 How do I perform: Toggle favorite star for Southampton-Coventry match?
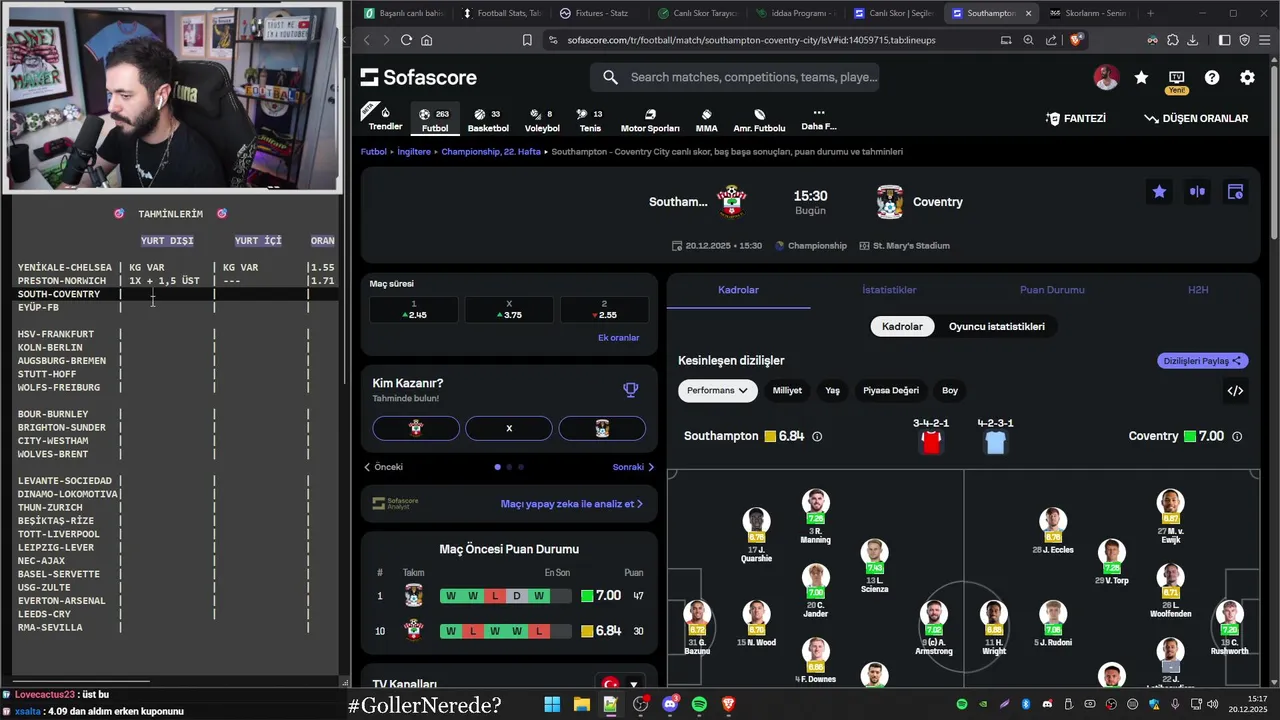(x=1159, y=192)
